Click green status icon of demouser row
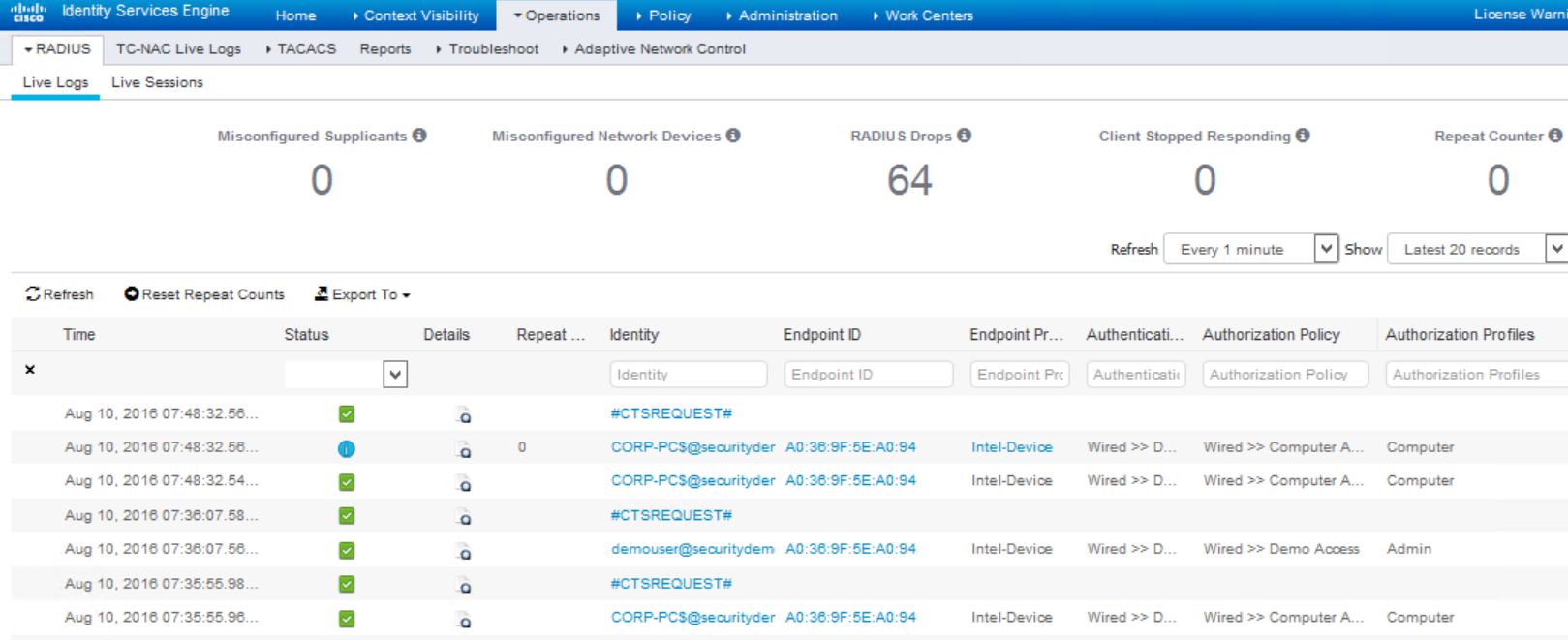The height and width of the screenshot is (640, 1568). (x=347, y=550)
